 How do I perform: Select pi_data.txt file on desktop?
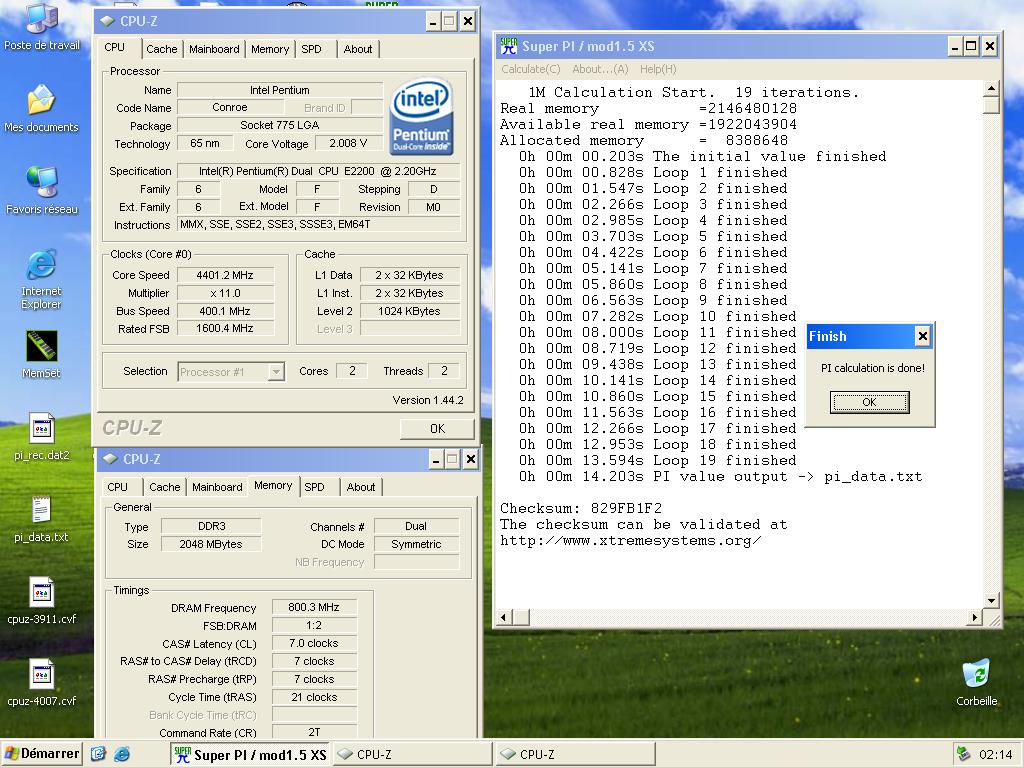click(x=41, y=519)
